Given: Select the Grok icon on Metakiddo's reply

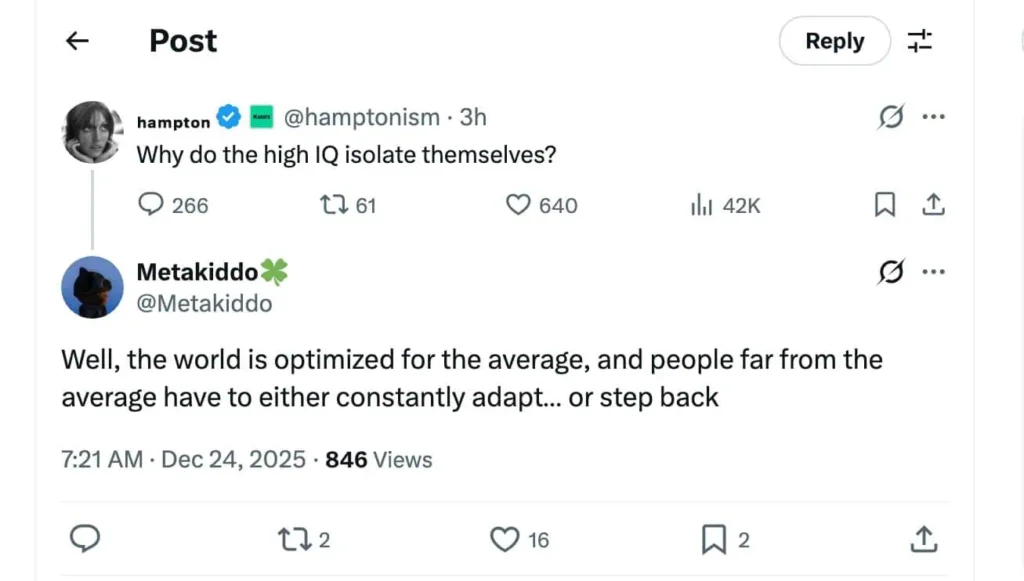Looking at the screenshot, I should coord(890,271).
